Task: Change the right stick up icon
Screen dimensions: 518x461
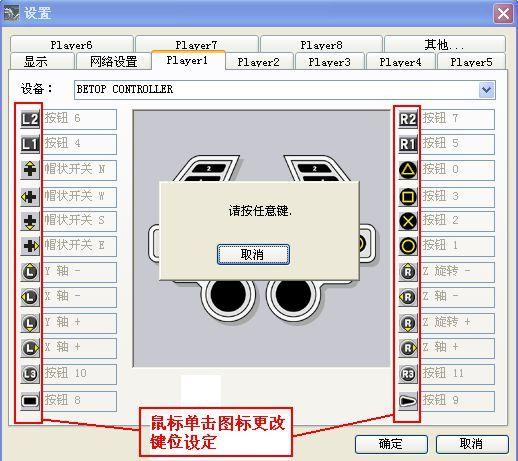Action: (408, 272)
